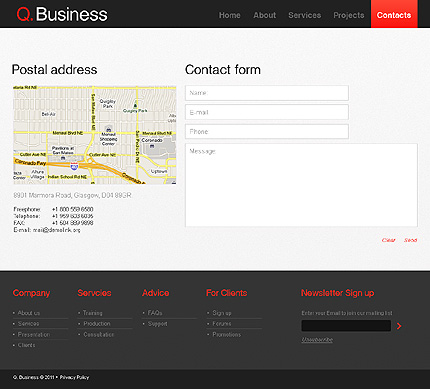Select the Projects navigation item
This screenshot has width=430, height=389.
pyautogui.click(x=349, y=15)
